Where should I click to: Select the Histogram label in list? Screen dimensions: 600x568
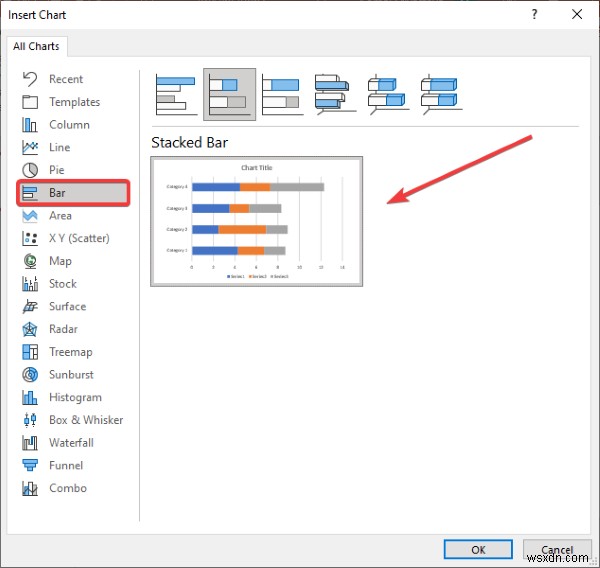(75, 398)
